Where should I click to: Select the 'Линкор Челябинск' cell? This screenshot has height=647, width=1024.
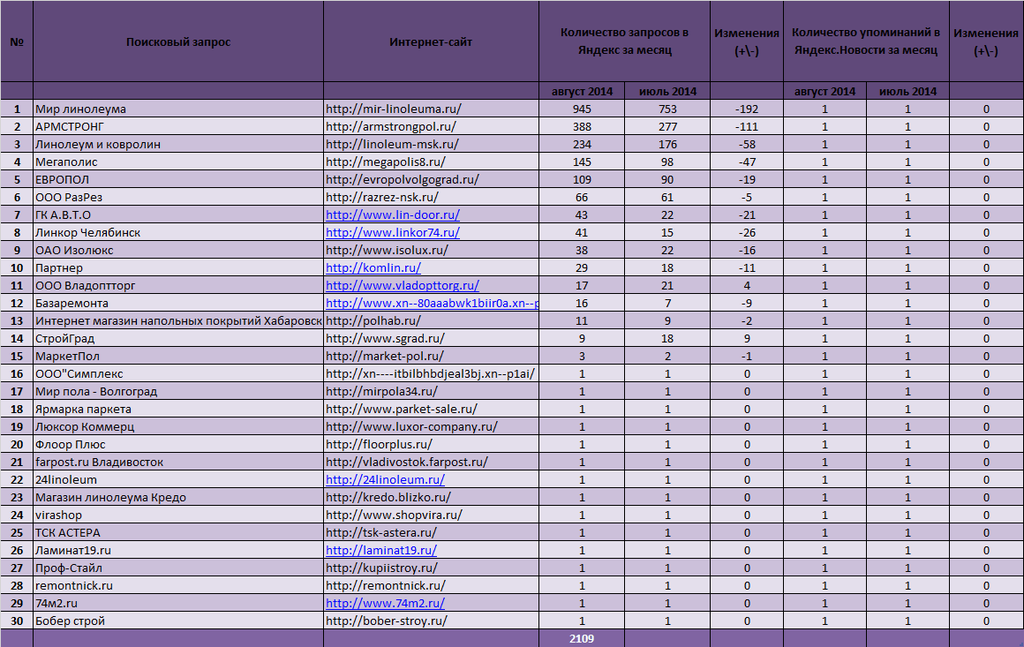178,232
